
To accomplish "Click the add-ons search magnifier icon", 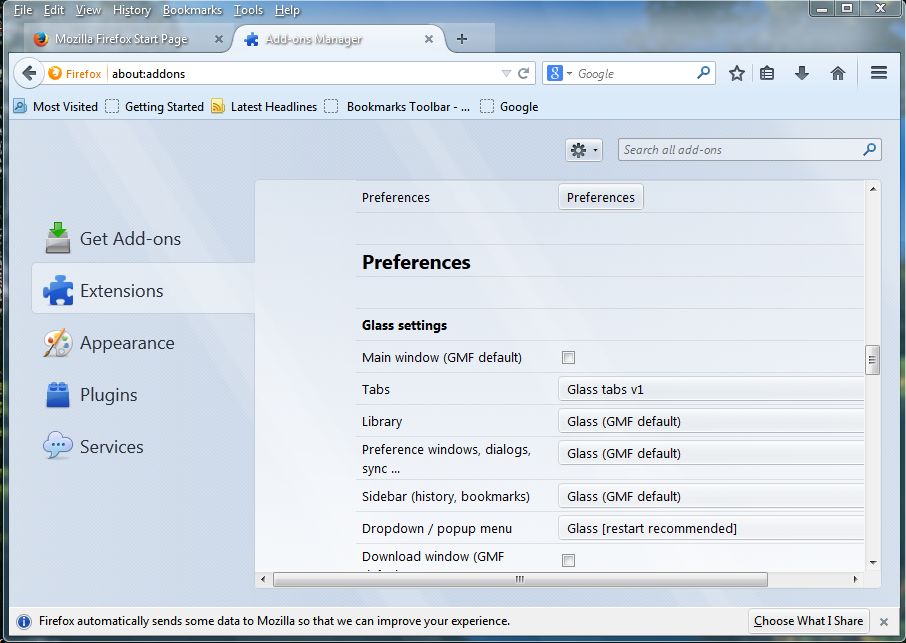I will [869, 150].
